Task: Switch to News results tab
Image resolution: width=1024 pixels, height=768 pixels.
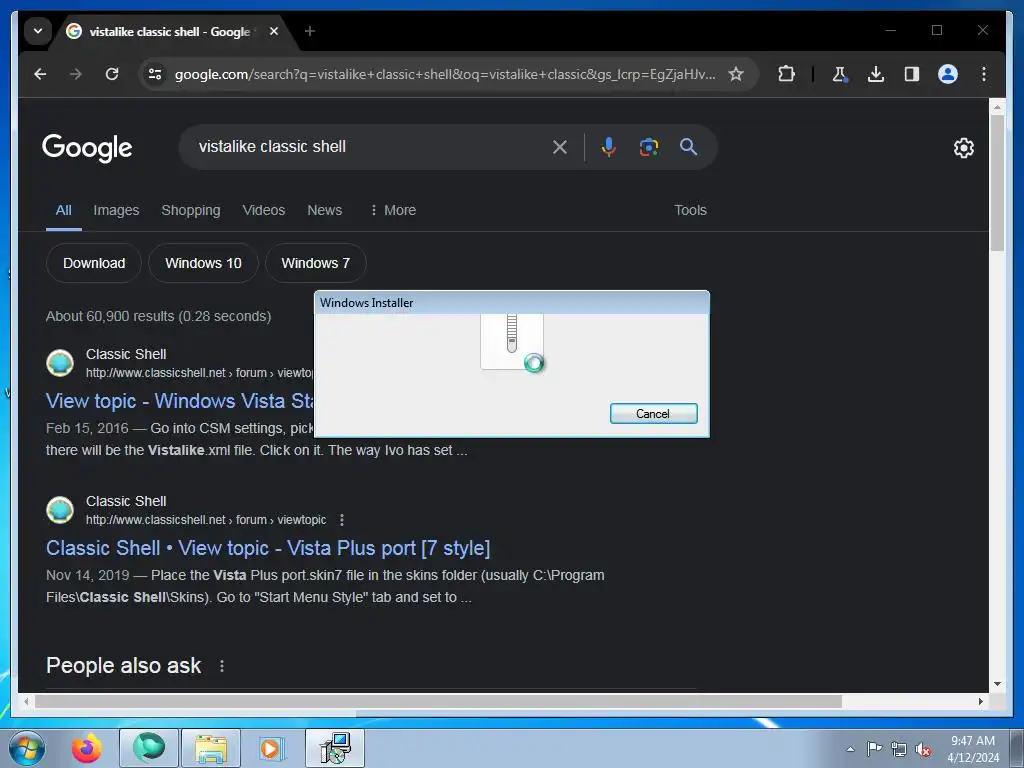Action: click(x=325, y=210)
